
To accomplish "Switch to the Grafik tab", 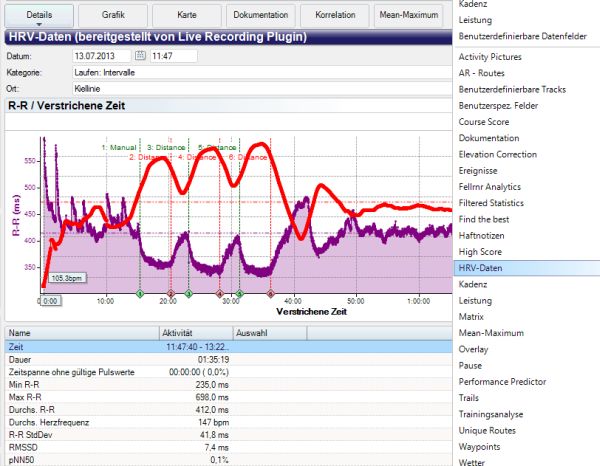I will pos(113,15).
